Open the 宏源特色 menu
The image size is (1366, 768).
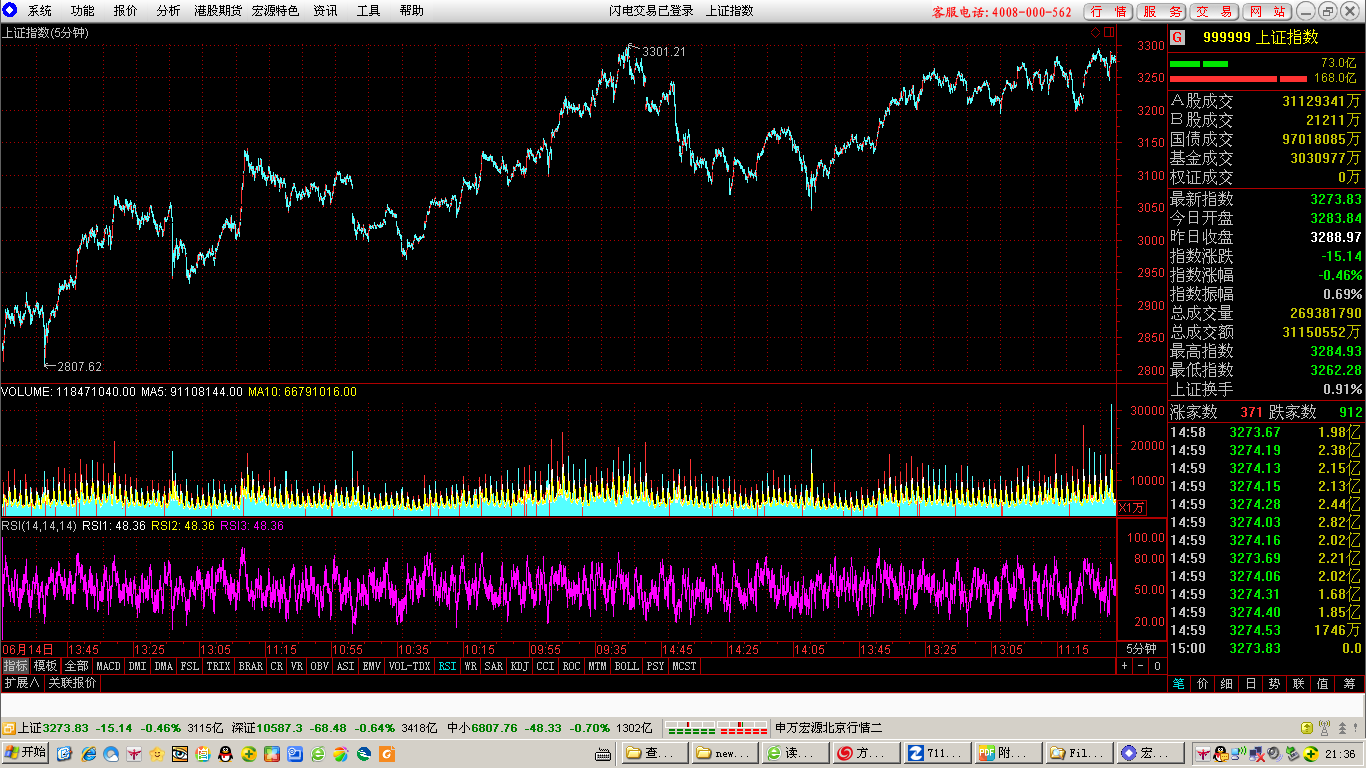point(275,11)
